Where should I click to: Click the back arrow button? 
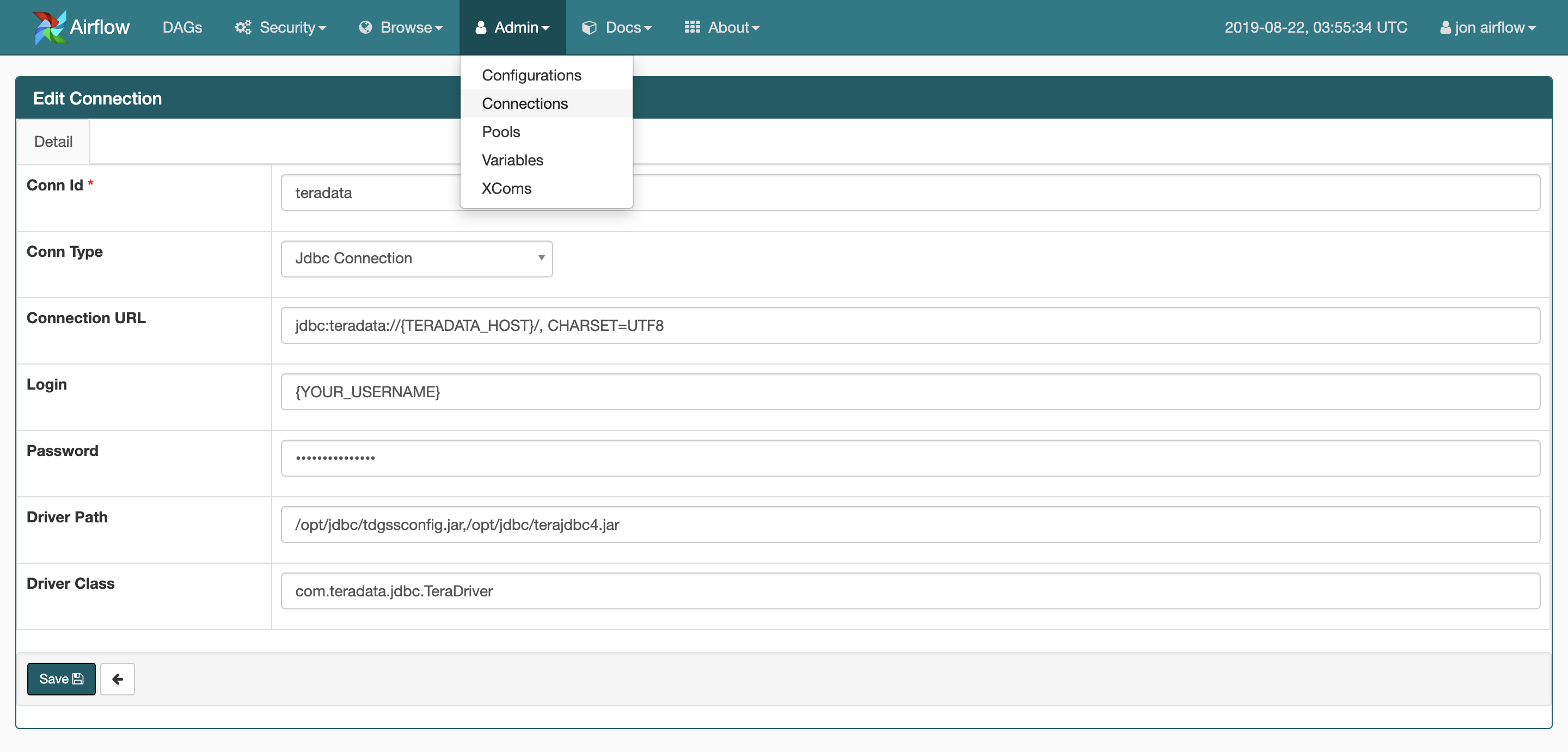click(117, 679)
